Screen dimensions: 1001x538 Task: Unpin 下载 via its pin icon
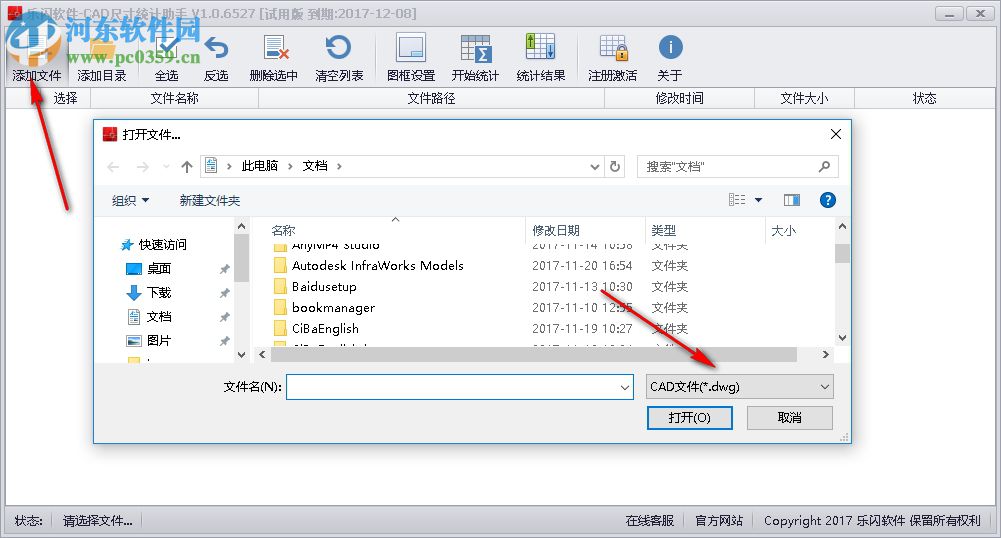click(224, 294)
